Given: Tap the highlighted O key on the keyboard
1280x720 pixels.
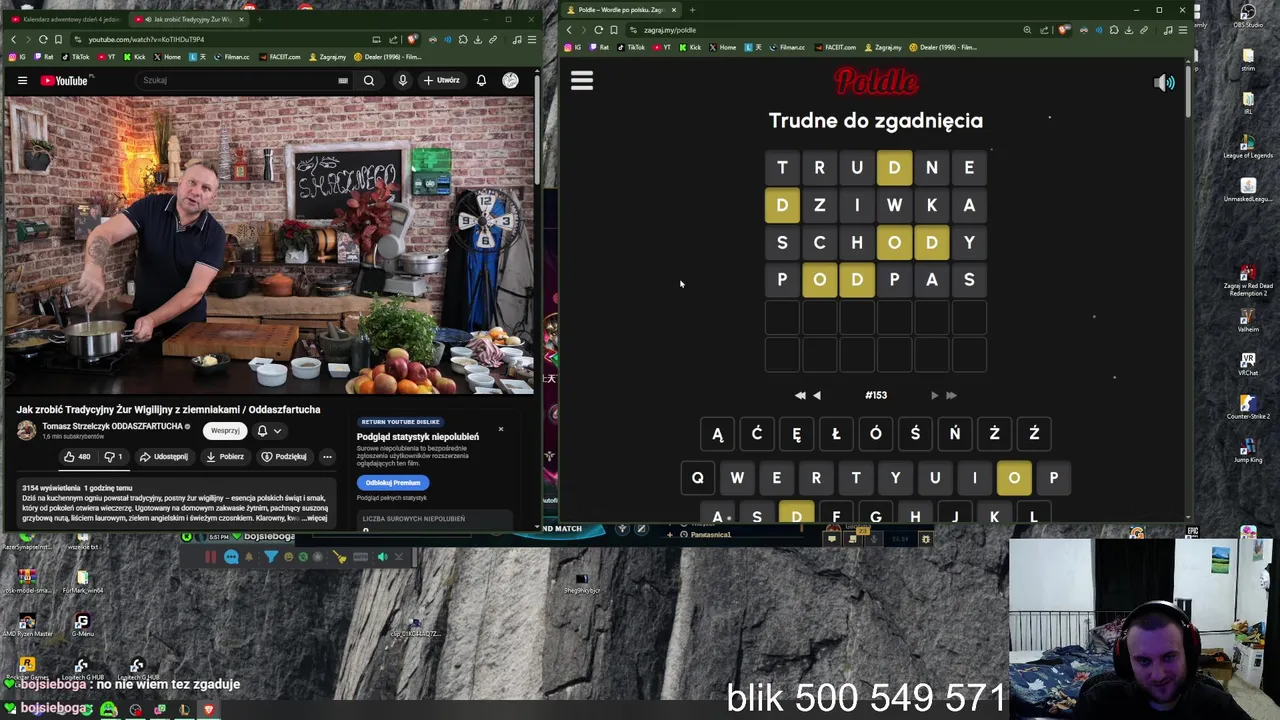Looking at the screenshot, I should 1014,478.
